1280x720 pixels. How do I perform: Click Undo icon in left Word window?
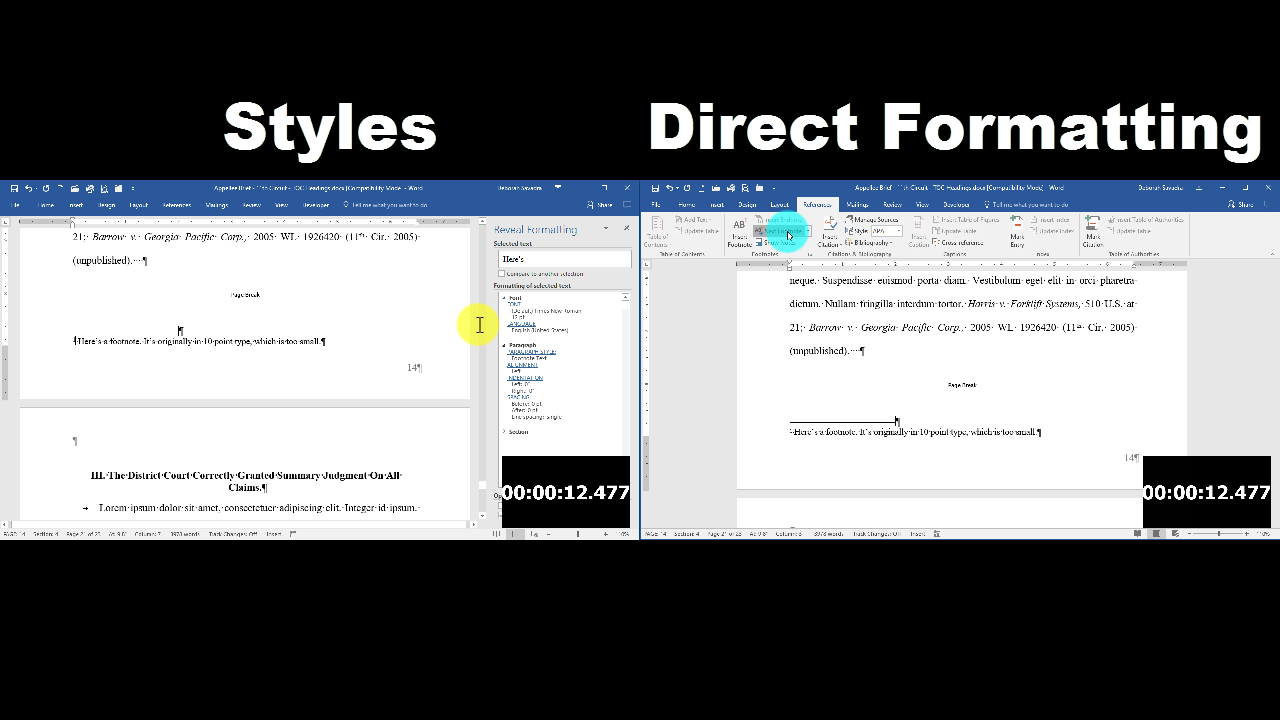pyautogui.click(x=28, y=188)
